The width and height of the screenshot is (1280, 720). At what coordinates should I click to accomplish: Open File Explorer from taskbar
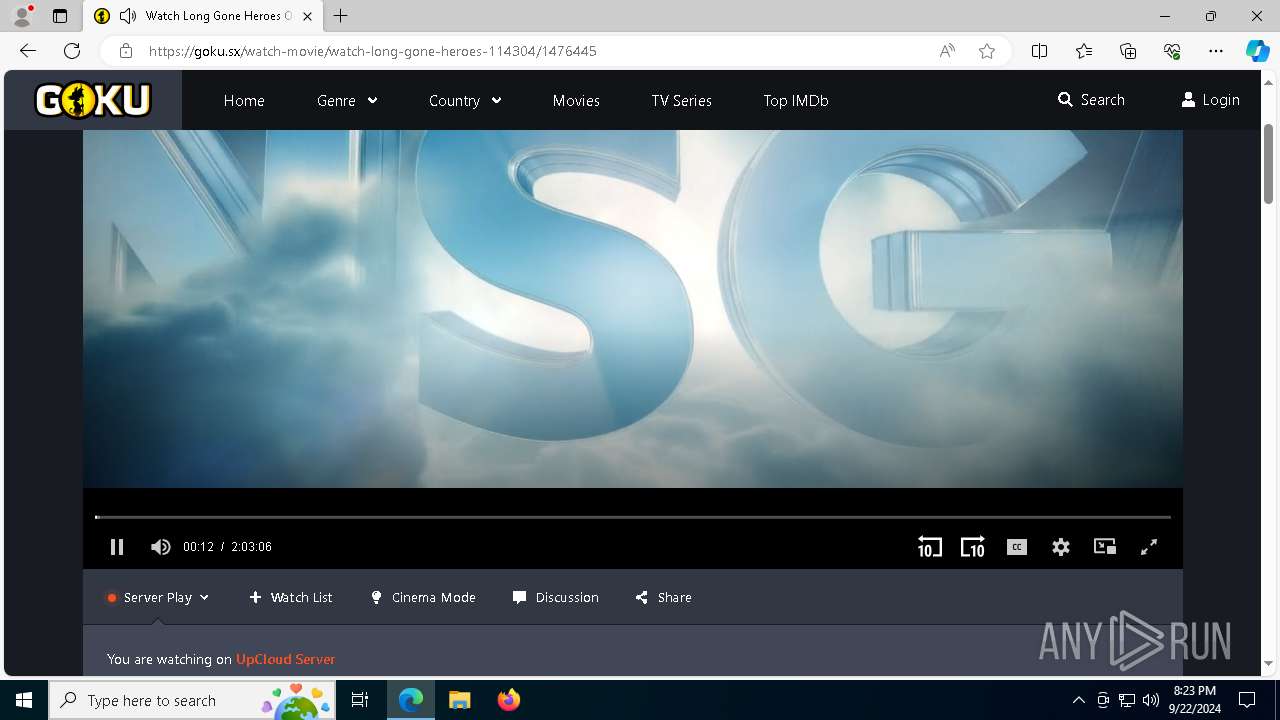pyautogui.click(x=459, y=700)
